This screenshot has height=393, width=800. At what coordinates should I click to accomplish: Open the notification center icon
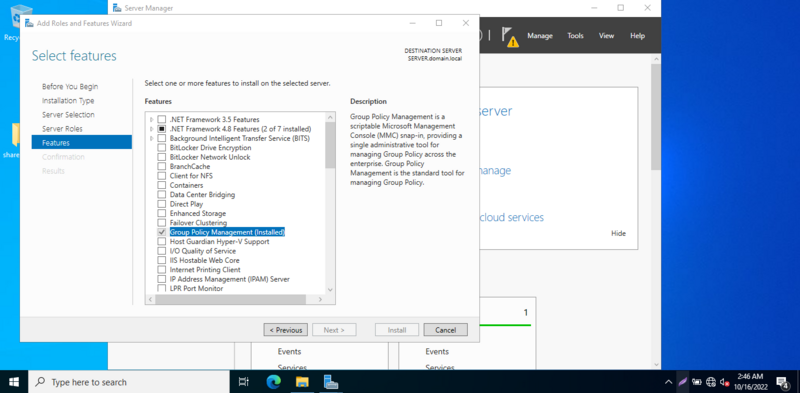(782, 382)
